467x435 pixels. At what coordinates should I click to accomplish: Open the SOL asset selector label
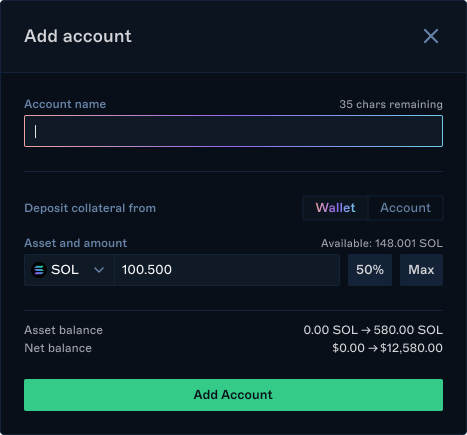tap(65, 270)
